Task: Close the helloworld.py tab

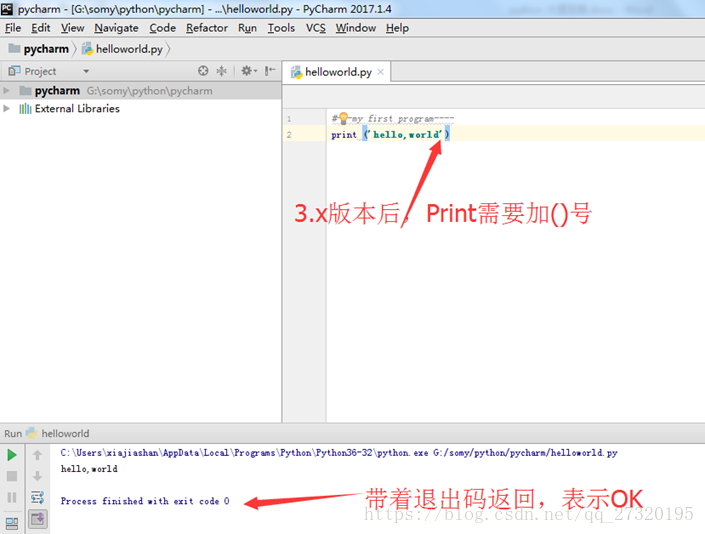Action: 380,72
